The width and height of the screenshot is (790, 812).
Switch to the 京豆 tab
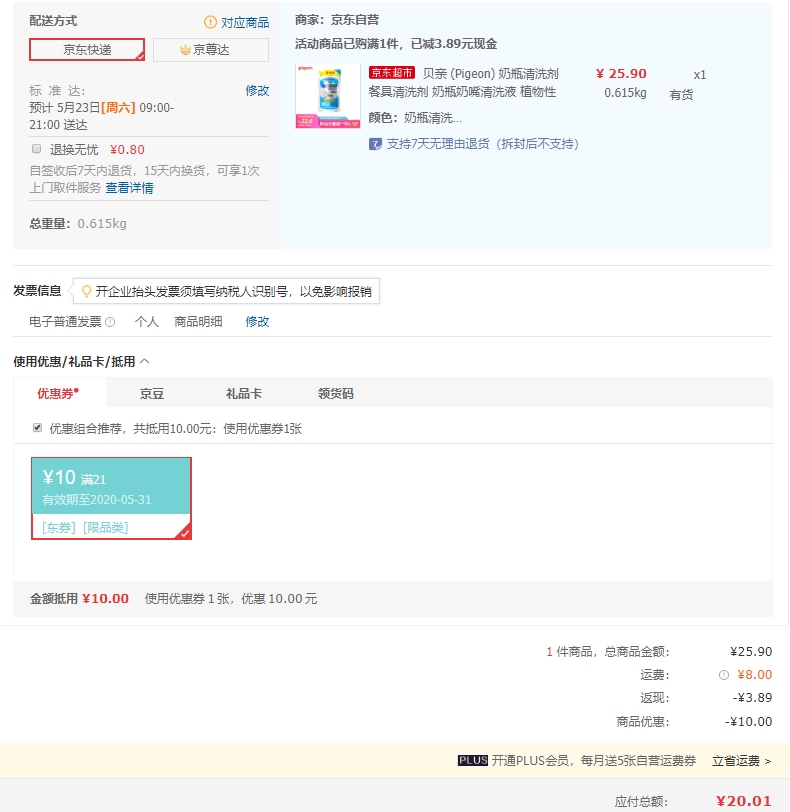click(152, 394)
